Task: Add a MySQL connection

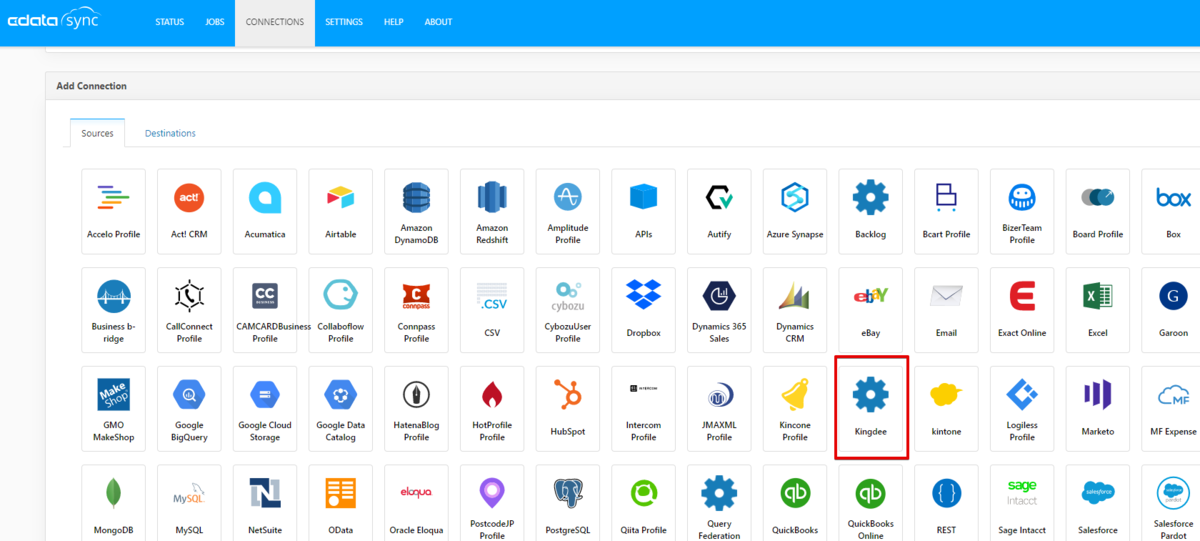Action: (189, 503)
